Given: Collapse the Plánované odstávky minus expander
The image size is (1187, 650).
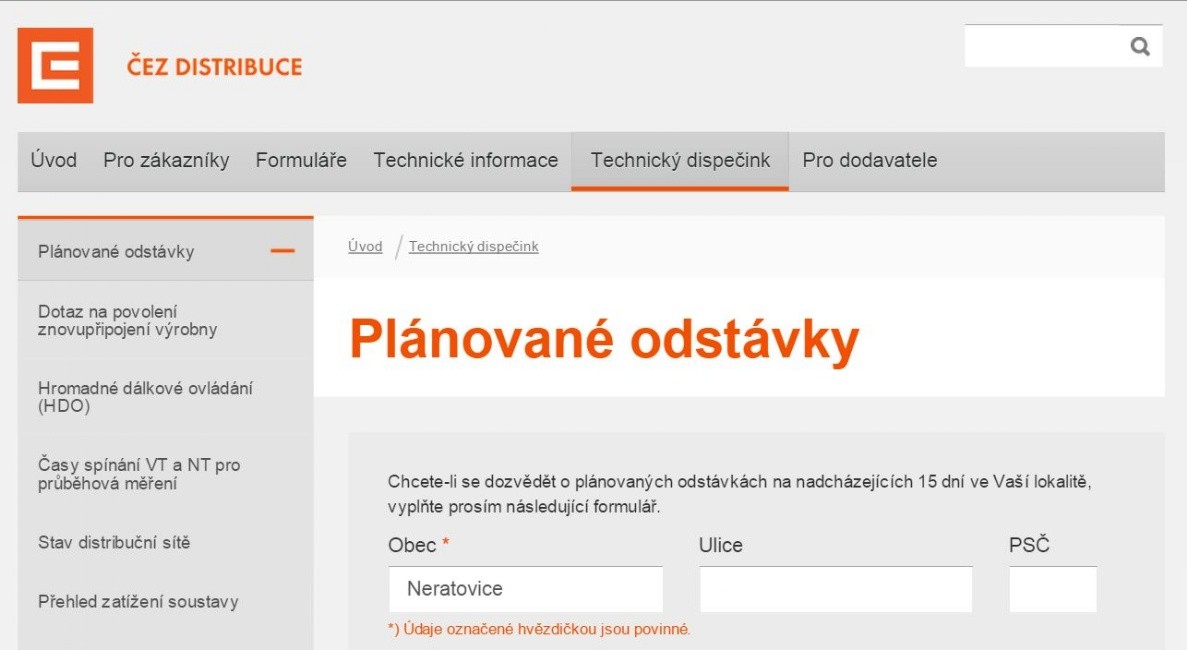Looking at the screenshot, I should [282, 251].
